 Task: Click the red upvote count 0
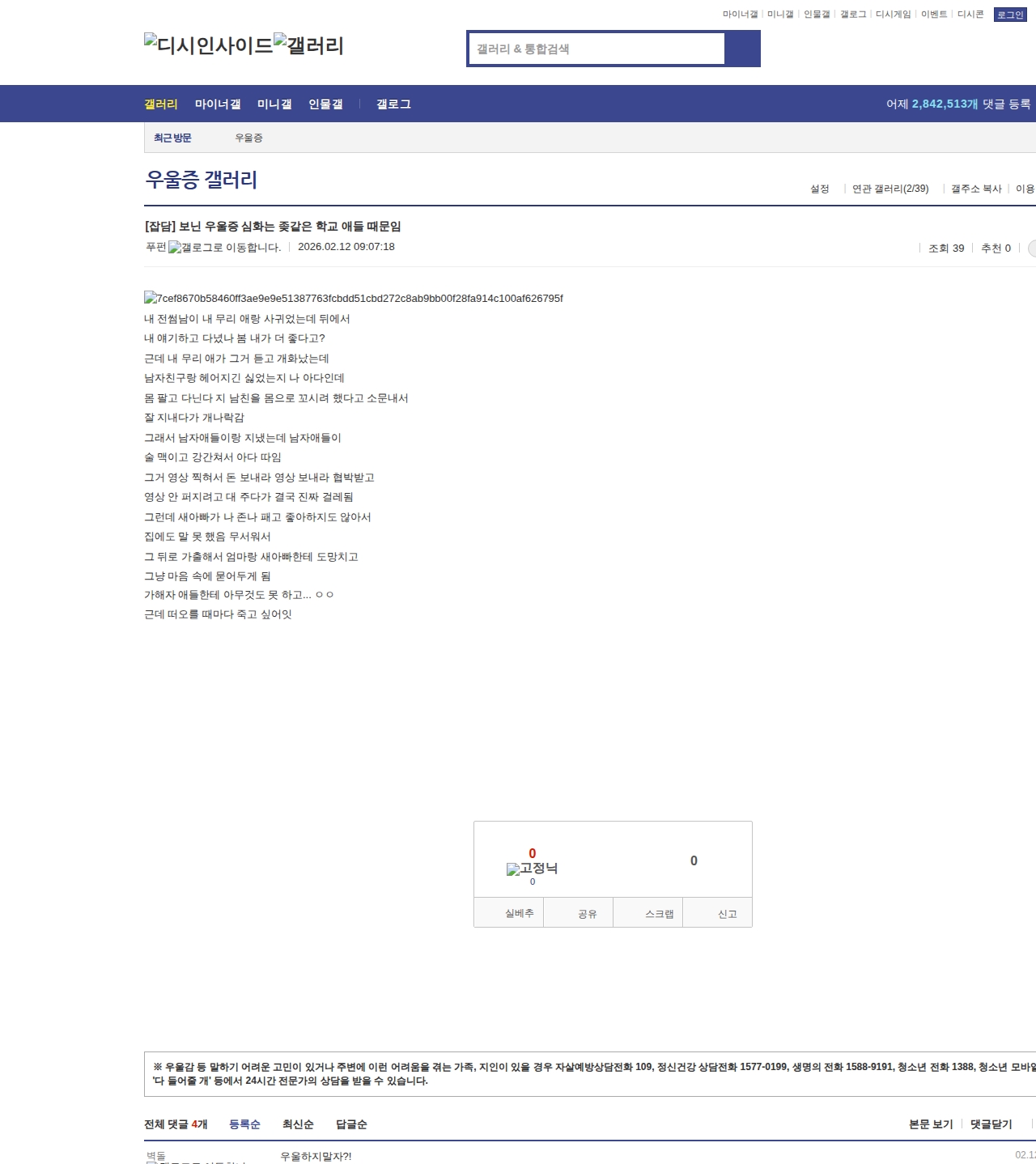[532, 853]
